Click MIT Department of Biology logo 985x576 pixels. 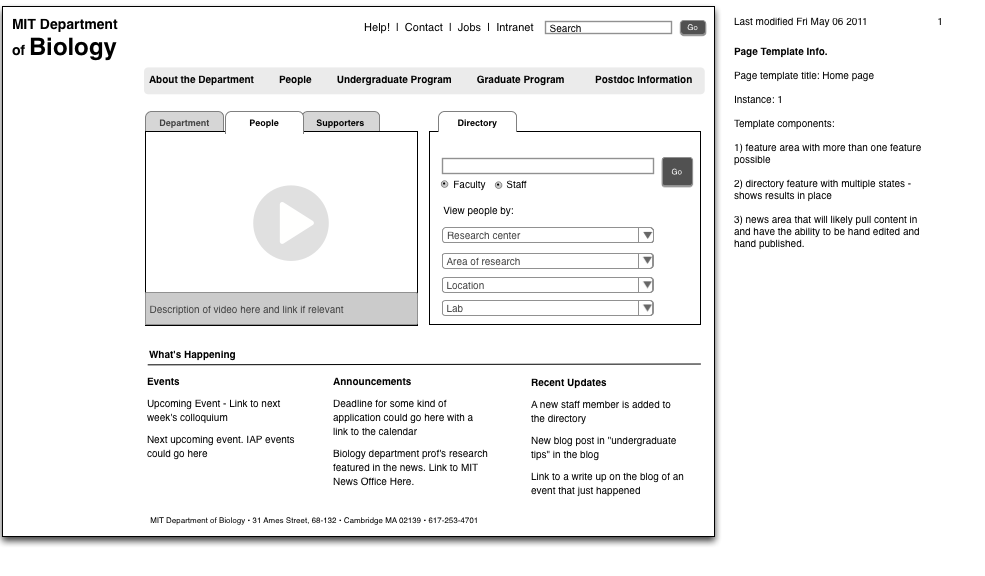pyautogui.click(x=65, y=38)
